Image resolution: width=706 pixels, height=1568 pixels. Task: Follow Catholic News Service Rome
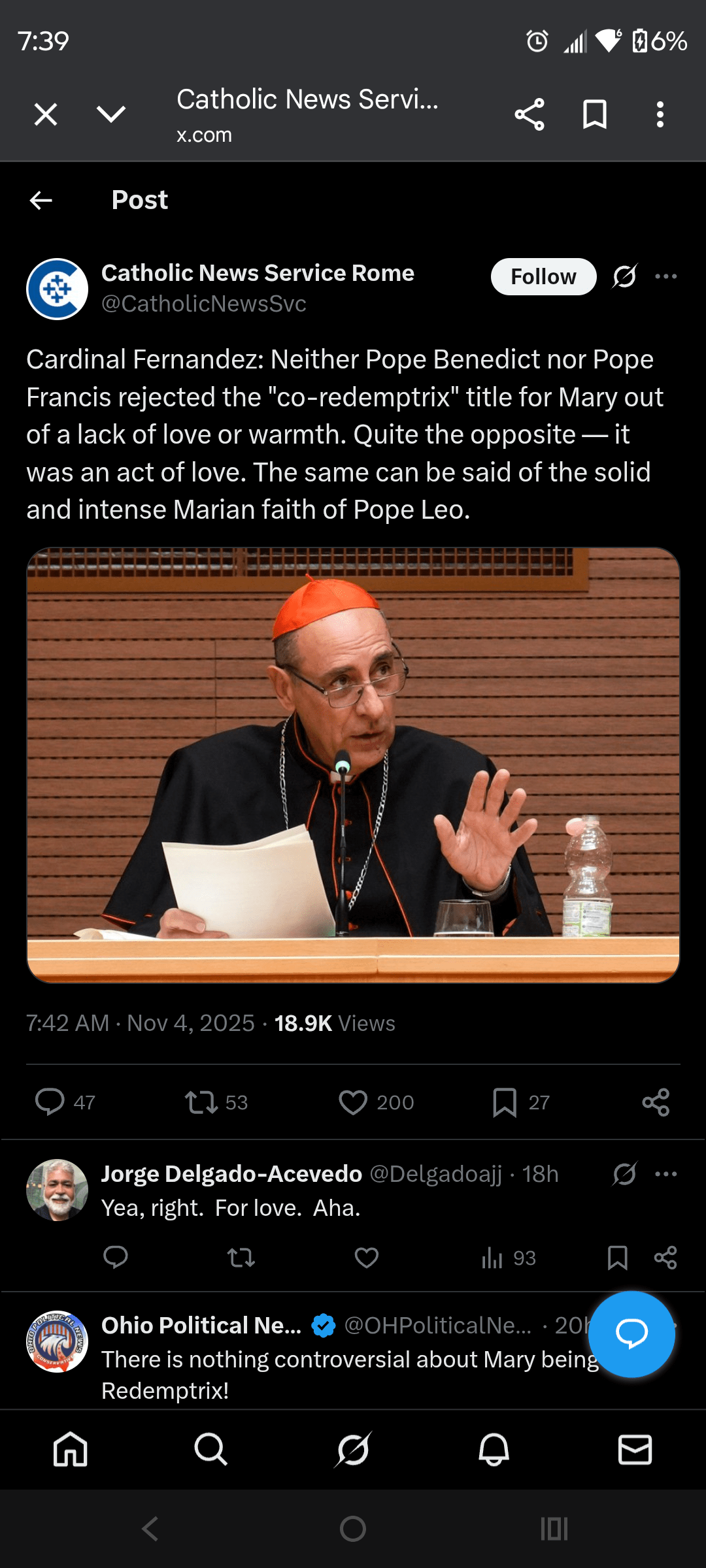[543, 276]
